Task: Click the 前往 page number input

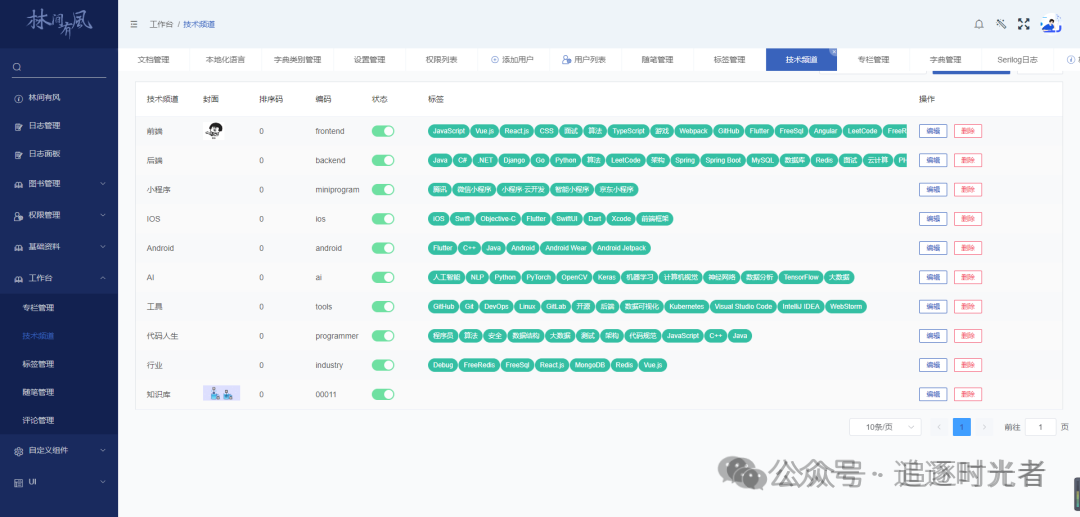Action: [x=1040, y=427]
